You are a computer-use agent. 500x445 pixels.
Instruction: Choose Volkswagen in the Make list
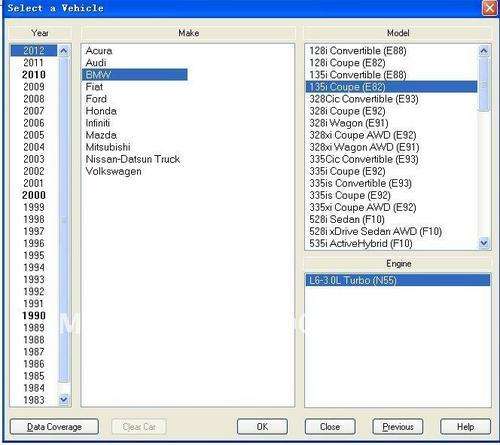click(x=113, y=171)
